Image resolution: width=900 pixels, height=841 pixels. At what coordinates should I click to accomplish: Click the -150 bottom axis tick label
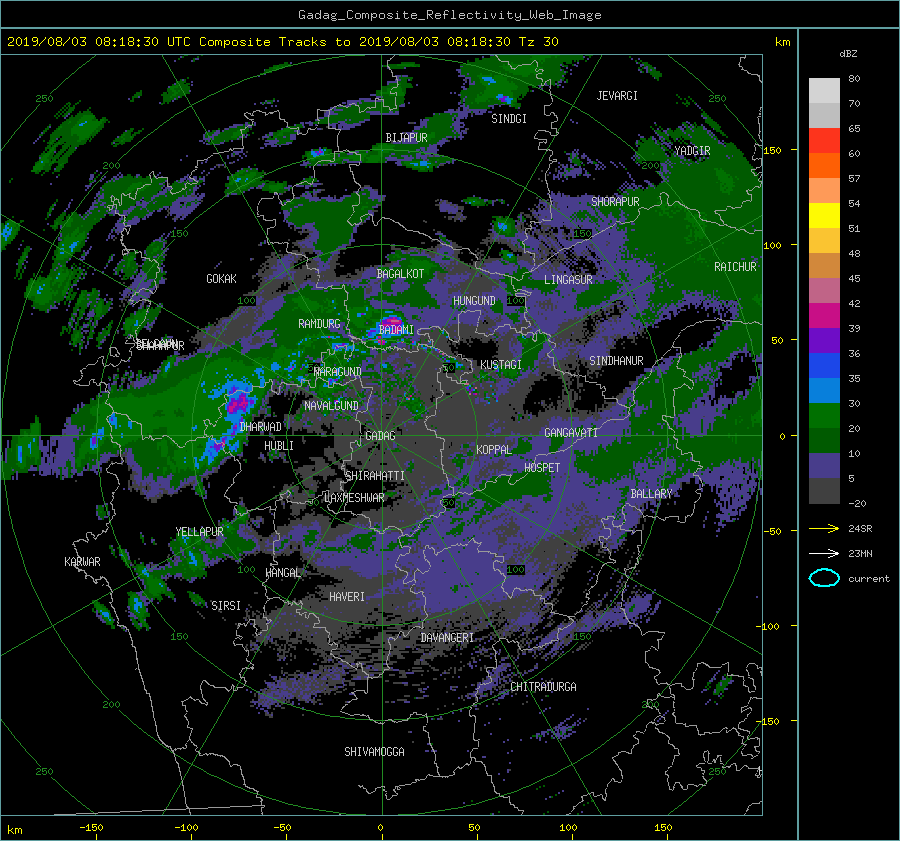[x=91, y=828]
